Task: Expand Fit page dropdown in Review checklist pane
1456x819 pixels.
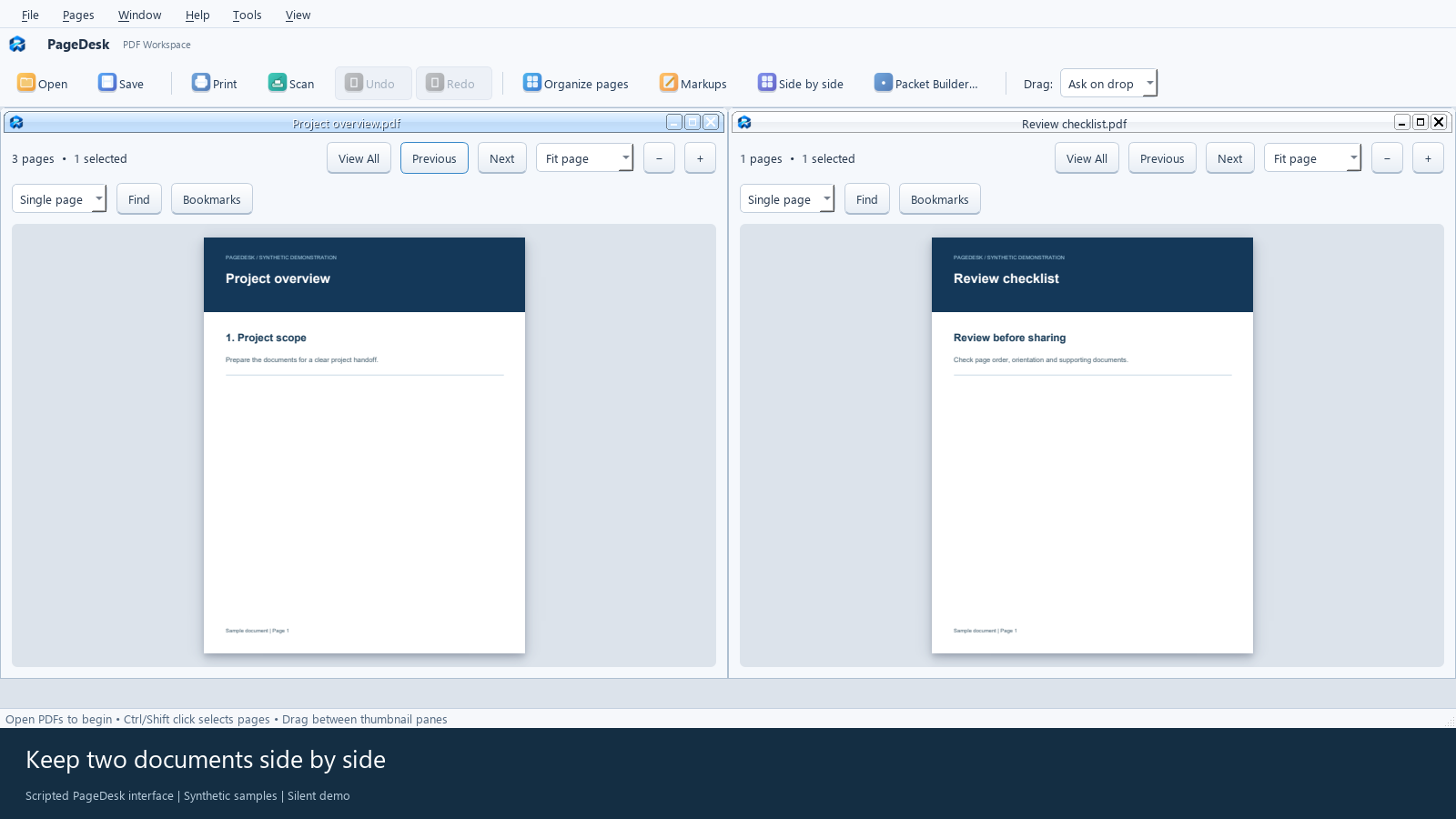Action: point(1312,158)
